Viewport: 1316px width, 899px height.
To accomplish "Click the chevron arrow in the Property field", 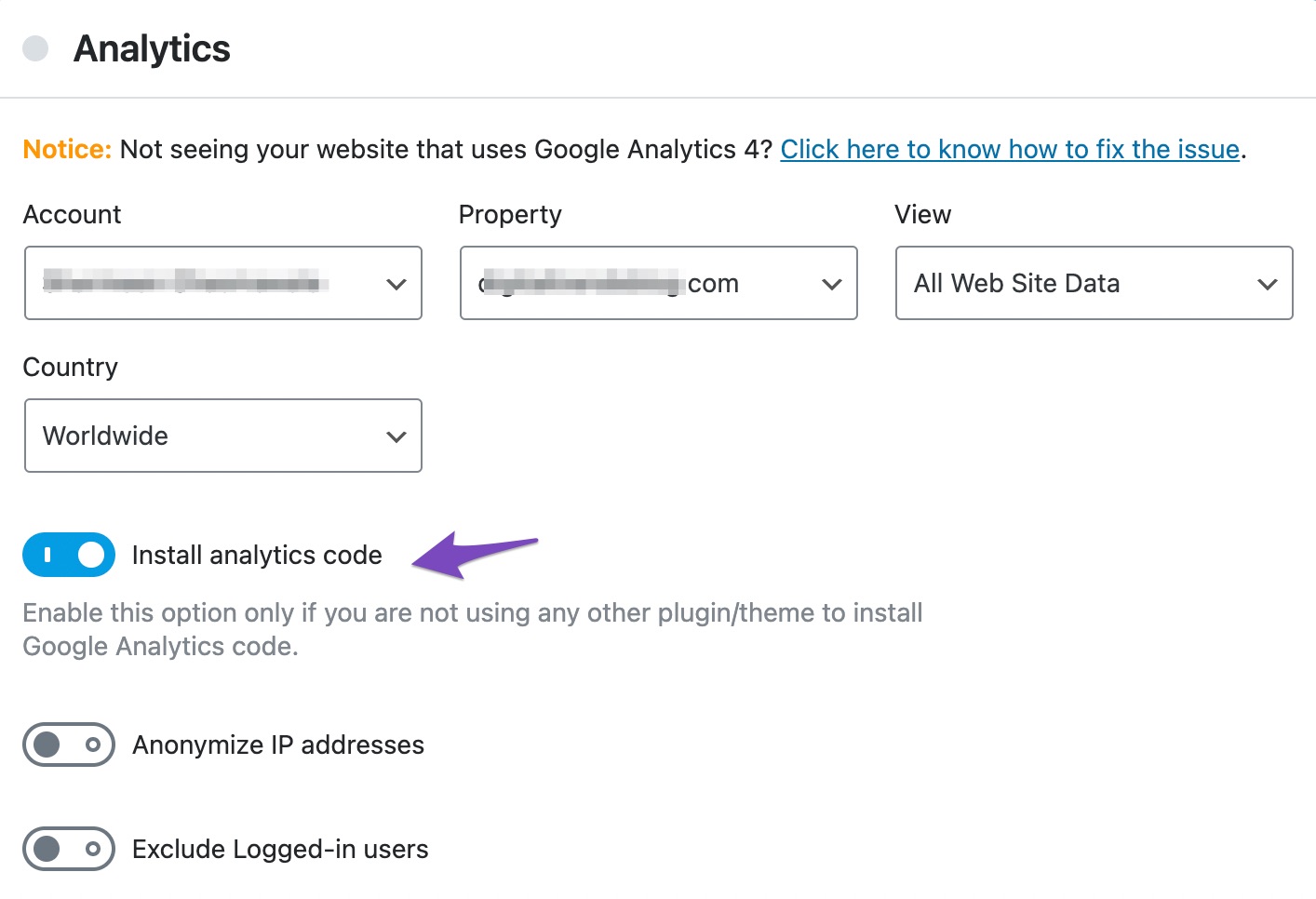I will 832,284.
